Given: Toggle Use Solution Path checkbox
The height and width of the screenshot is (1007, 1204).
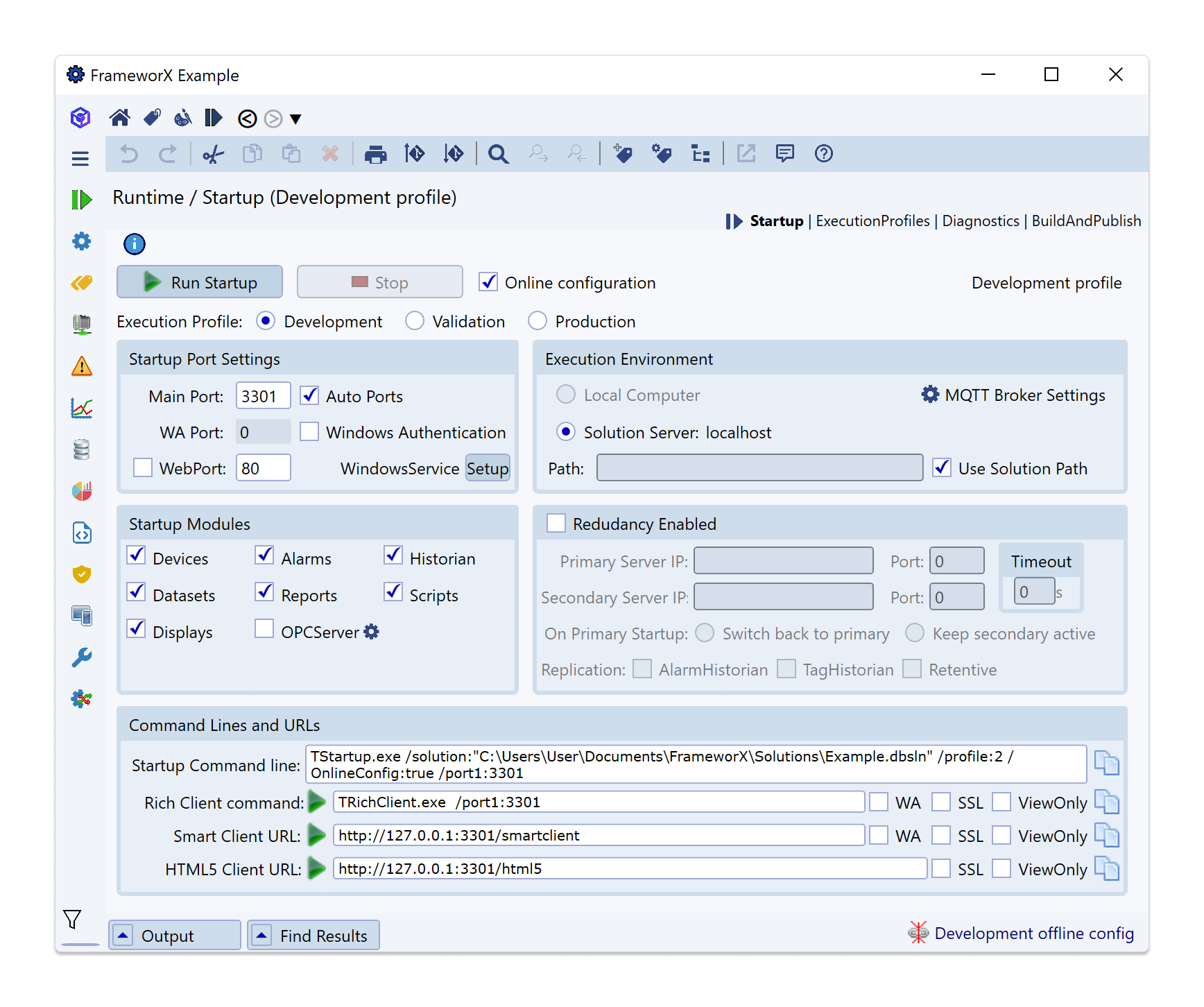Looking at the screenshot, I should coord(942,468).
